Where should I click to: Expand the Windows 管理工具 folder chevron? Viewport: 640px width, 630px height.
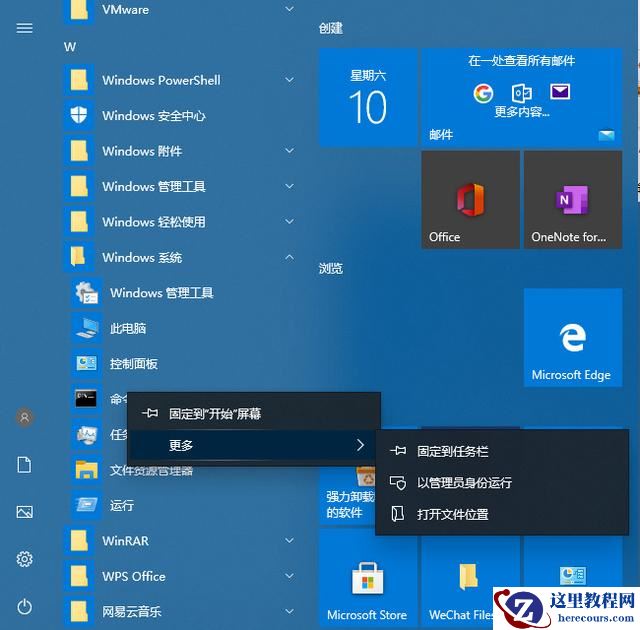click(x=289, y=186)
